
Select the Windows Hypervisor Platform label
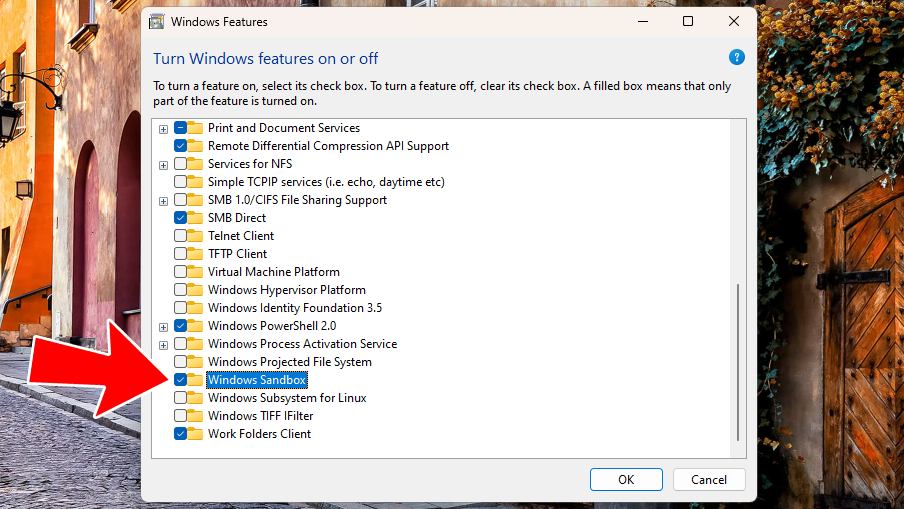287,290
